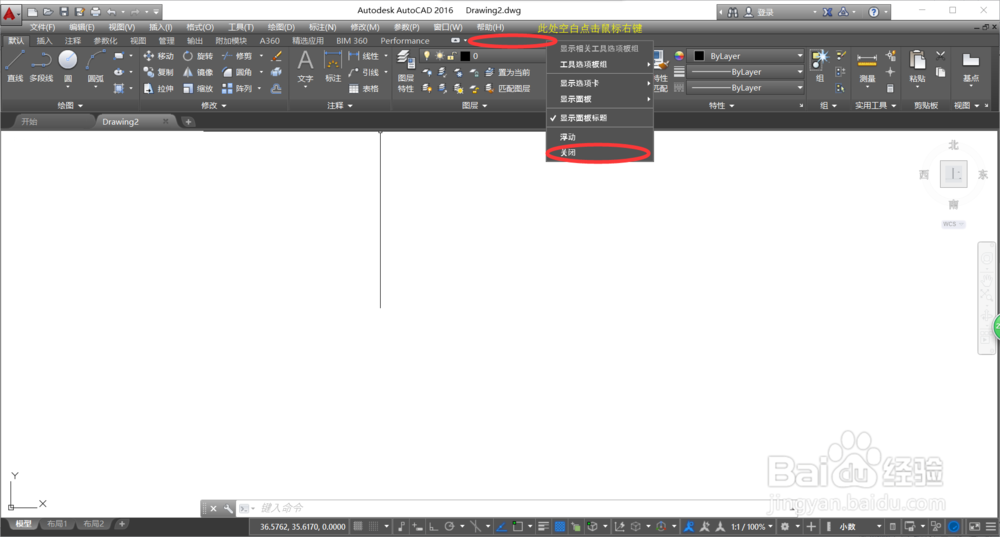The width and height of the screenshot is (1000, 537).
Task: Toggle snap mode in status bar
Action: click(374, 526)
